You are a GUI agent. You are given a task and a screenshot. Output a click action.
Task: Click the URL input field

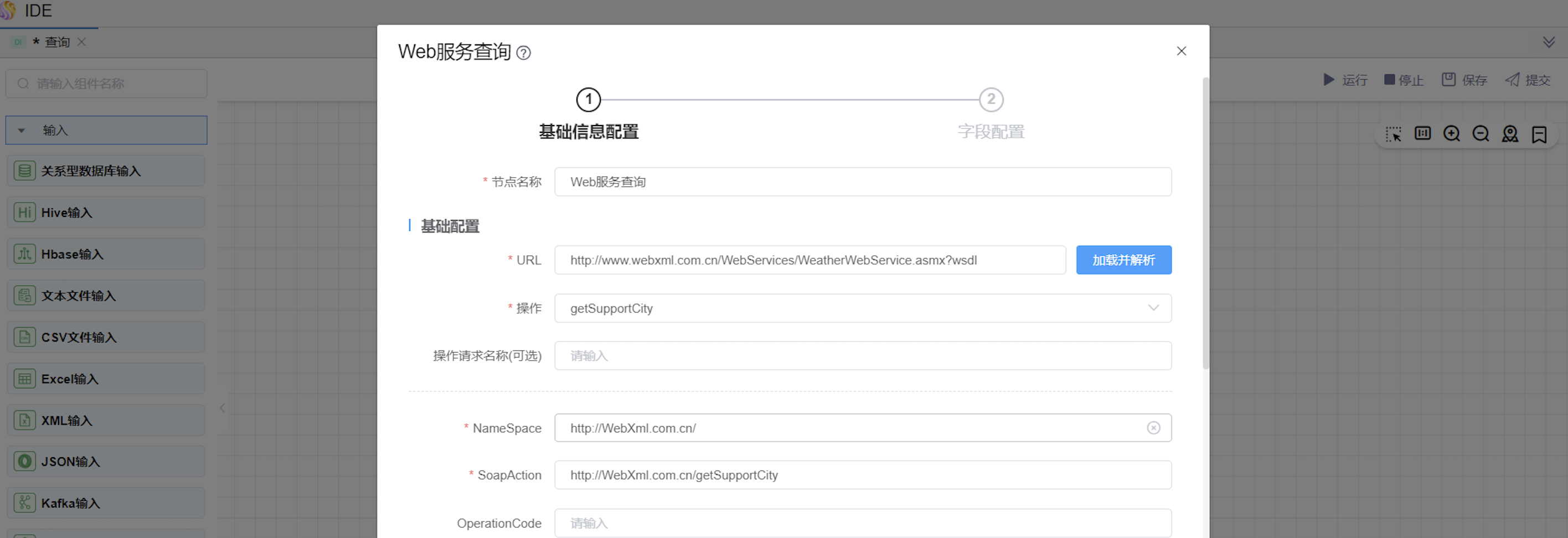[809, 261]
